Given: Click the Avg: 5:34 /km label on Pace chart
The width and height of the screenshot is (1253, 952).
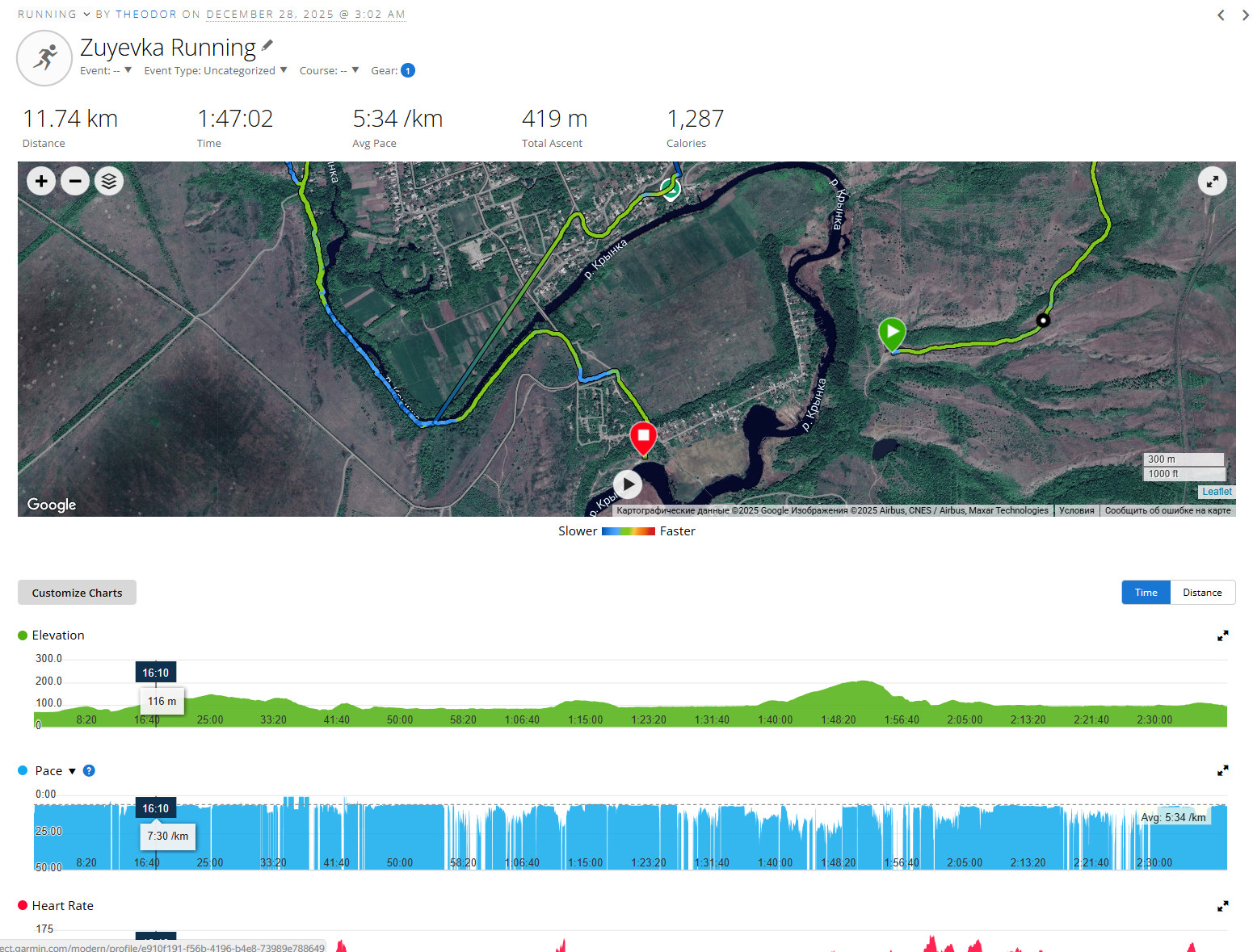Looking at the screenshot, I should tap(1173, 817).
